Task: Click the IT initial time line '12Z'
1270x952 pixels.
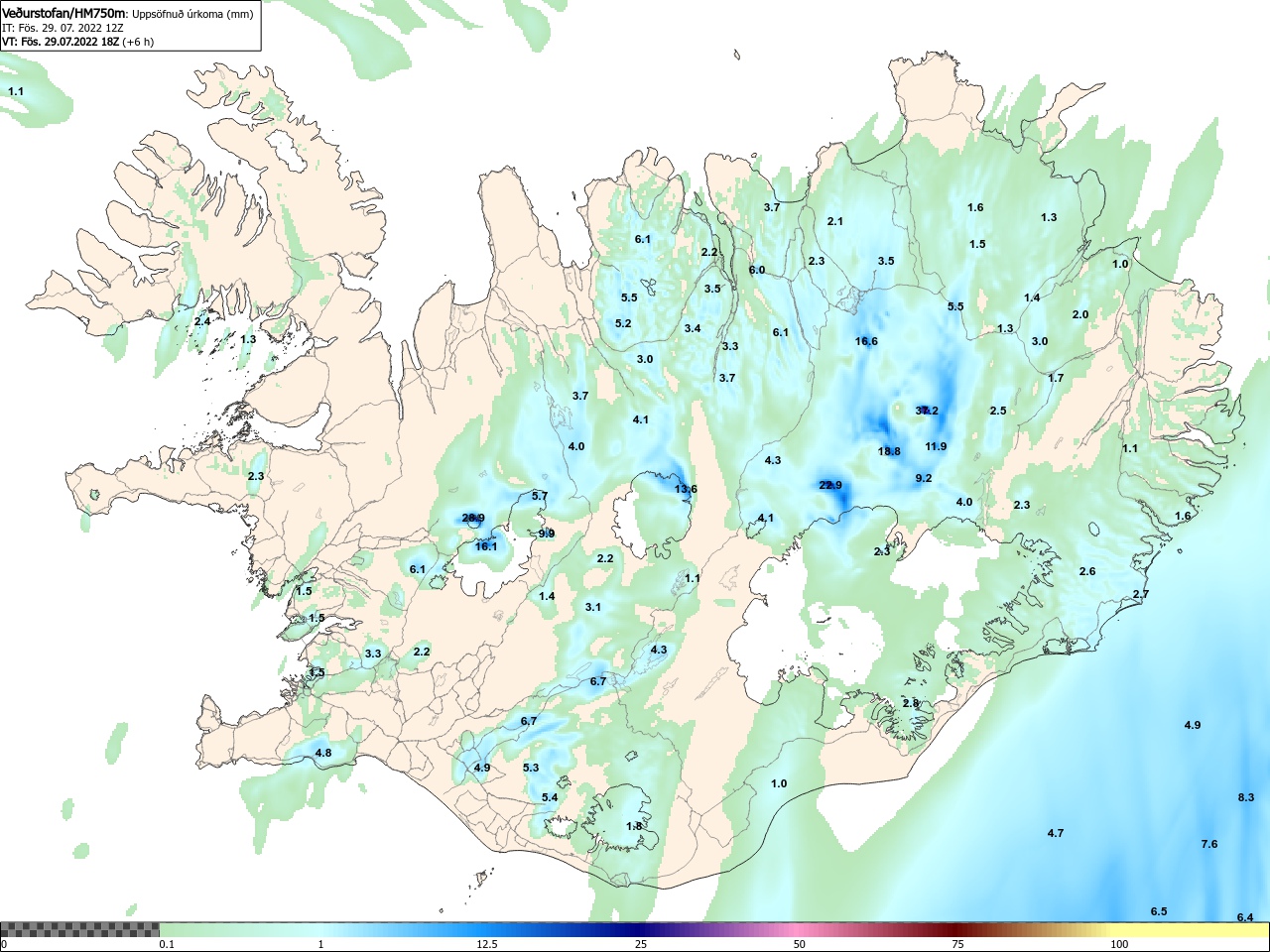Action: pyautogui.click(x=114, y=28)
